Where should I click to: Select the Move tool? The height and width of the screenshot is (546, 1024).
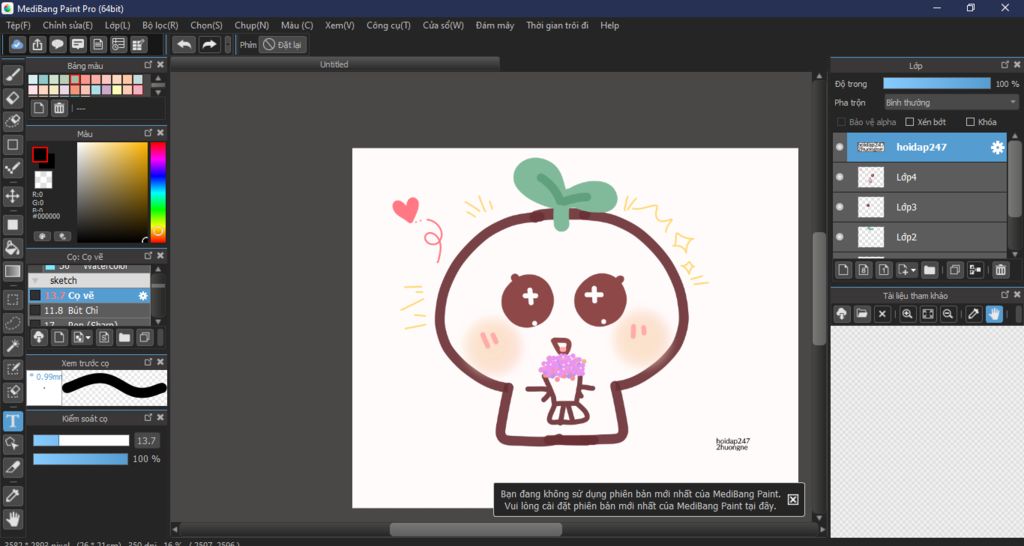pyautogui.click(x=13, y=196)
